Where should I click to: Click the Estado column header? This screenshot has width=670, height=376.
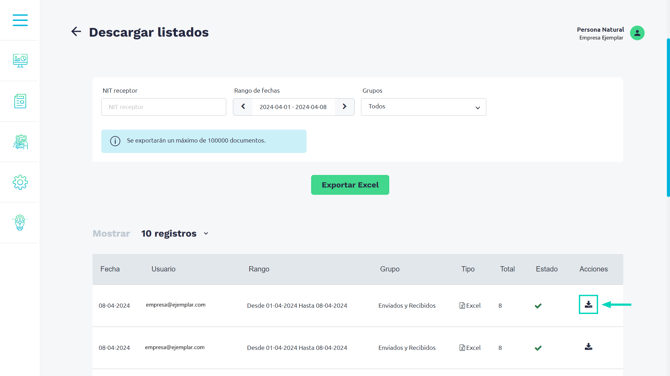point(547,269)
